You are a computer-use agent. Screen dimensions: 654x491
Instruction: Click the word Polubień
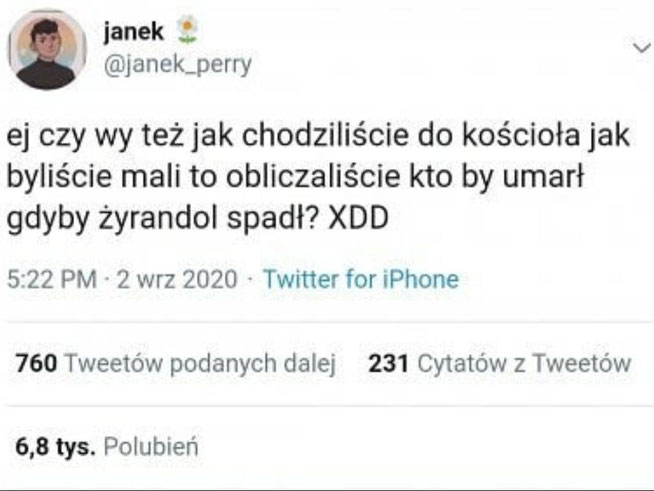(x=151, y=447)
